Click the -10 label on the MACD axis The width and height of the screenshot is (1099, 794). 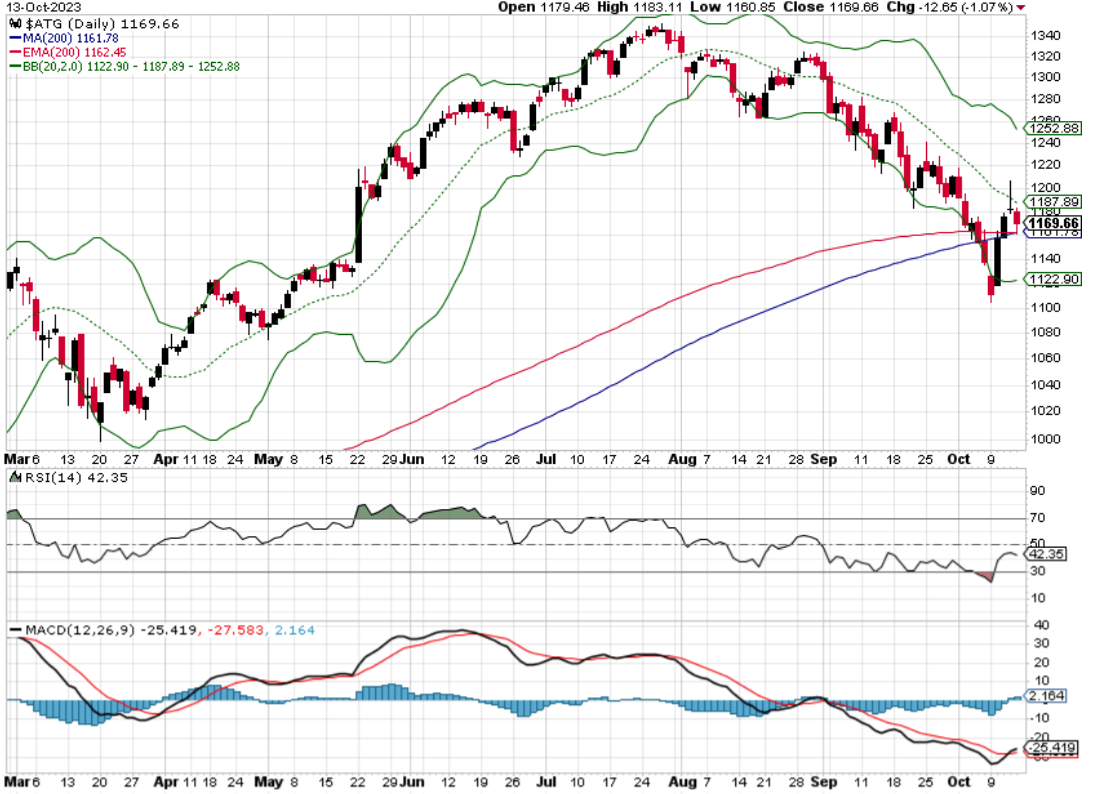coord(1039,718)
